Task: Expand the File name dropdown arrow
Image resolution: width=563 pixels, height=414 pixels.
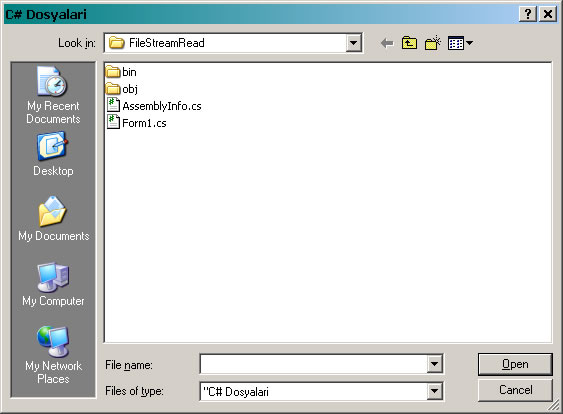Action: [434, 364]
